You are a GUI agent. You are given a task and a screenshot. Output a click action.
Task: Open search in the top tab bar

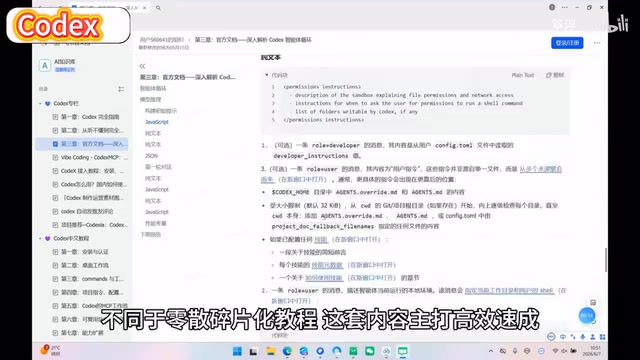tap(158, 8)
